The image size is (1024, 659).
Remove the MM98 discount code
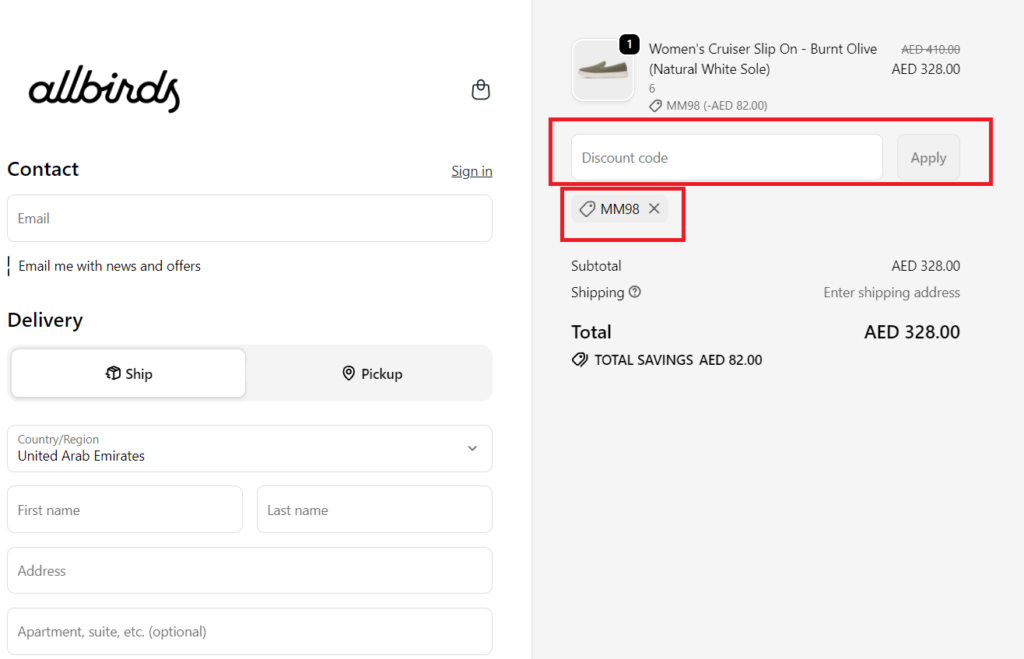click(654, 208)
